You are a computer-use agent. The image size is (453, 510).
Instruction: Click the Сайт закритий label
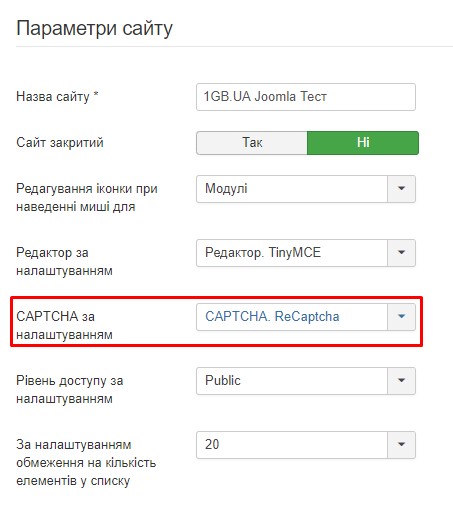click(60, 143)
